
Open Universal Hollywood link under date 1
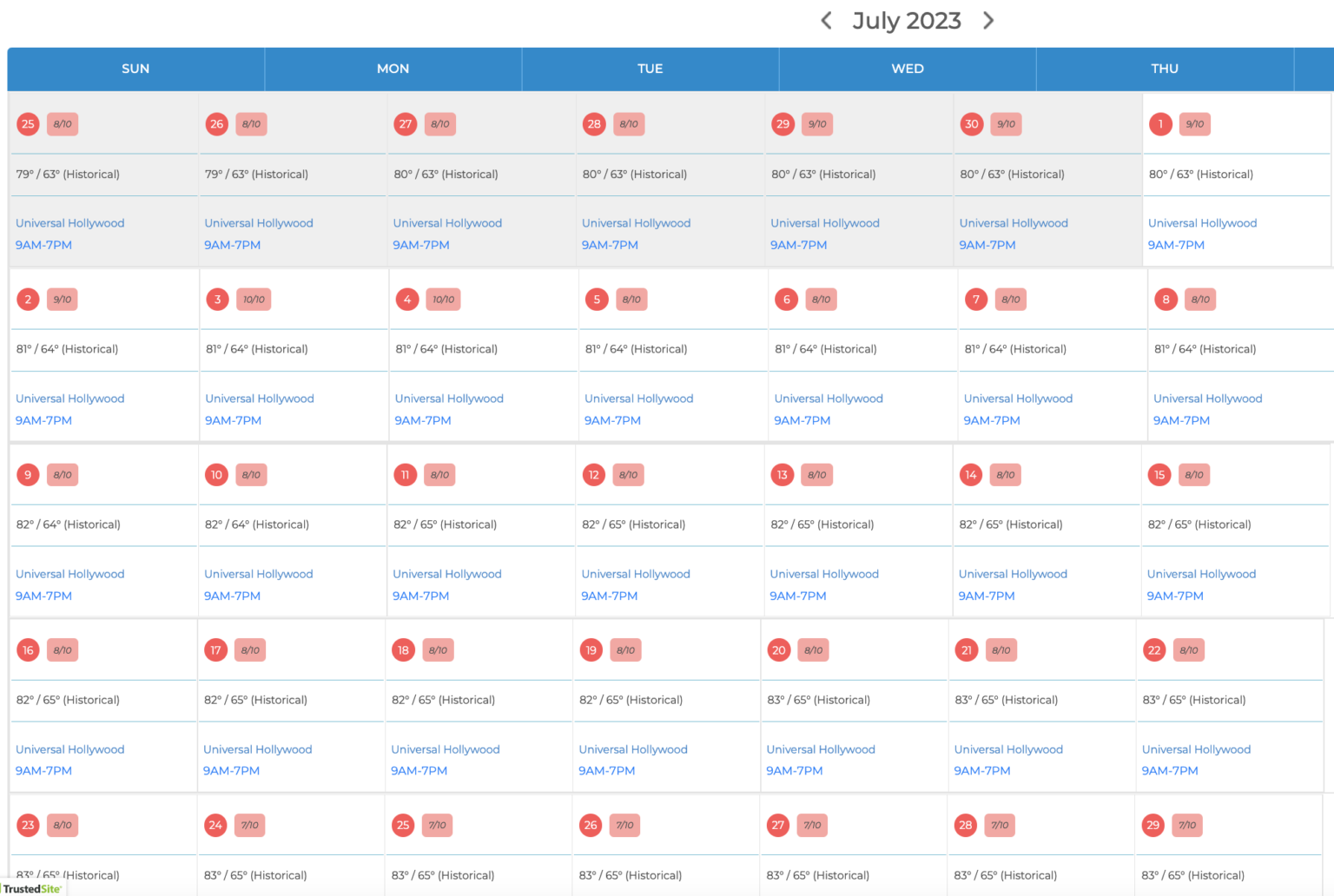point(1202,223)
